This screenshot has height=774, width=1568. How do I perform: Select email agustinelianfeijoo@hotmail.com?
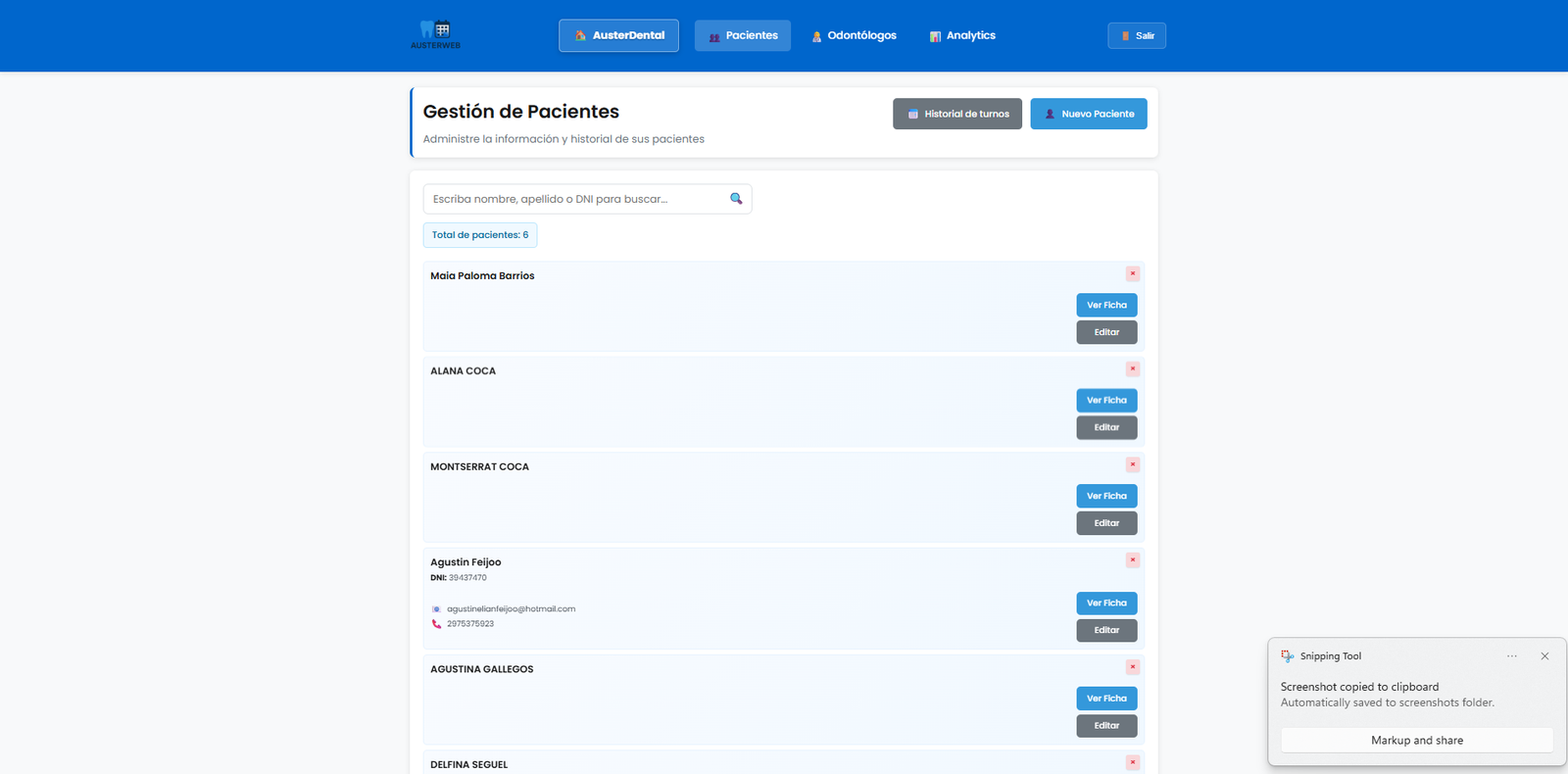coord(512,609)
